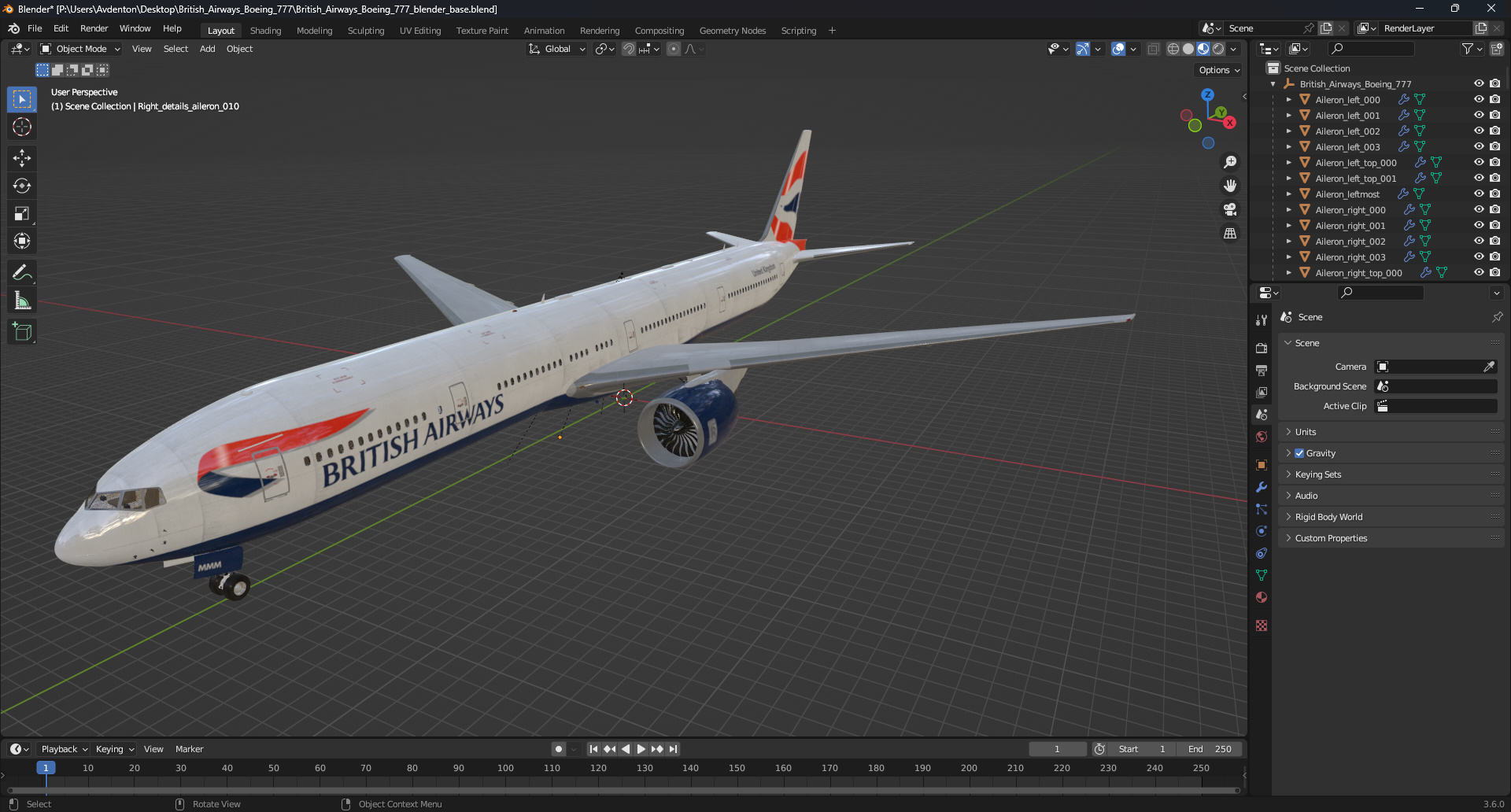Image resolution: width=1511 pixels, height=812 pixels.
Task: Toggle auto keying record button
Action: click(x=559, y=749)
